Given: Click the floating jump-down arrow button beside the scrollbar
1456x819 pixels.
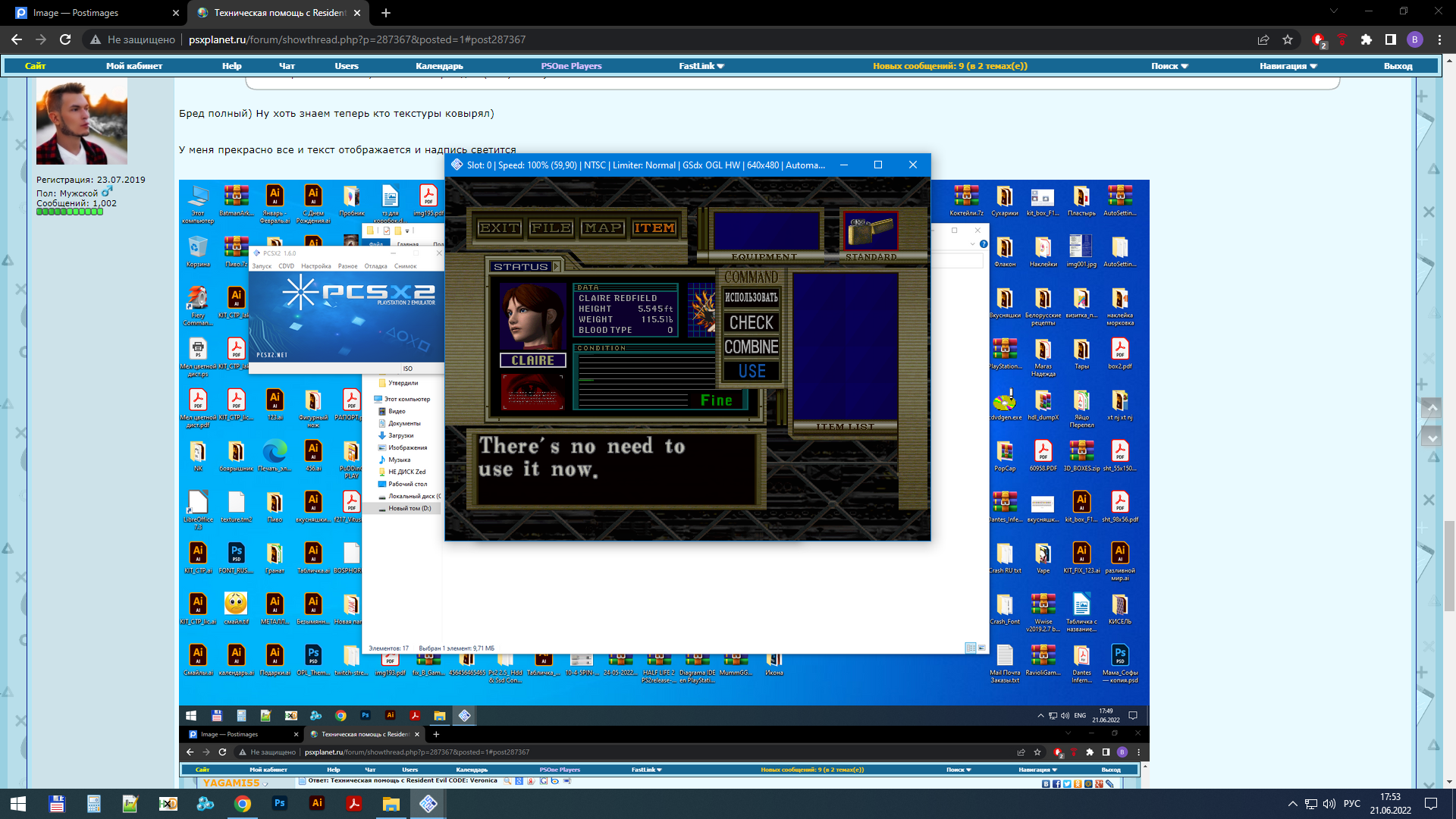Looking at the screenshot, I should tap(1432, 438).
